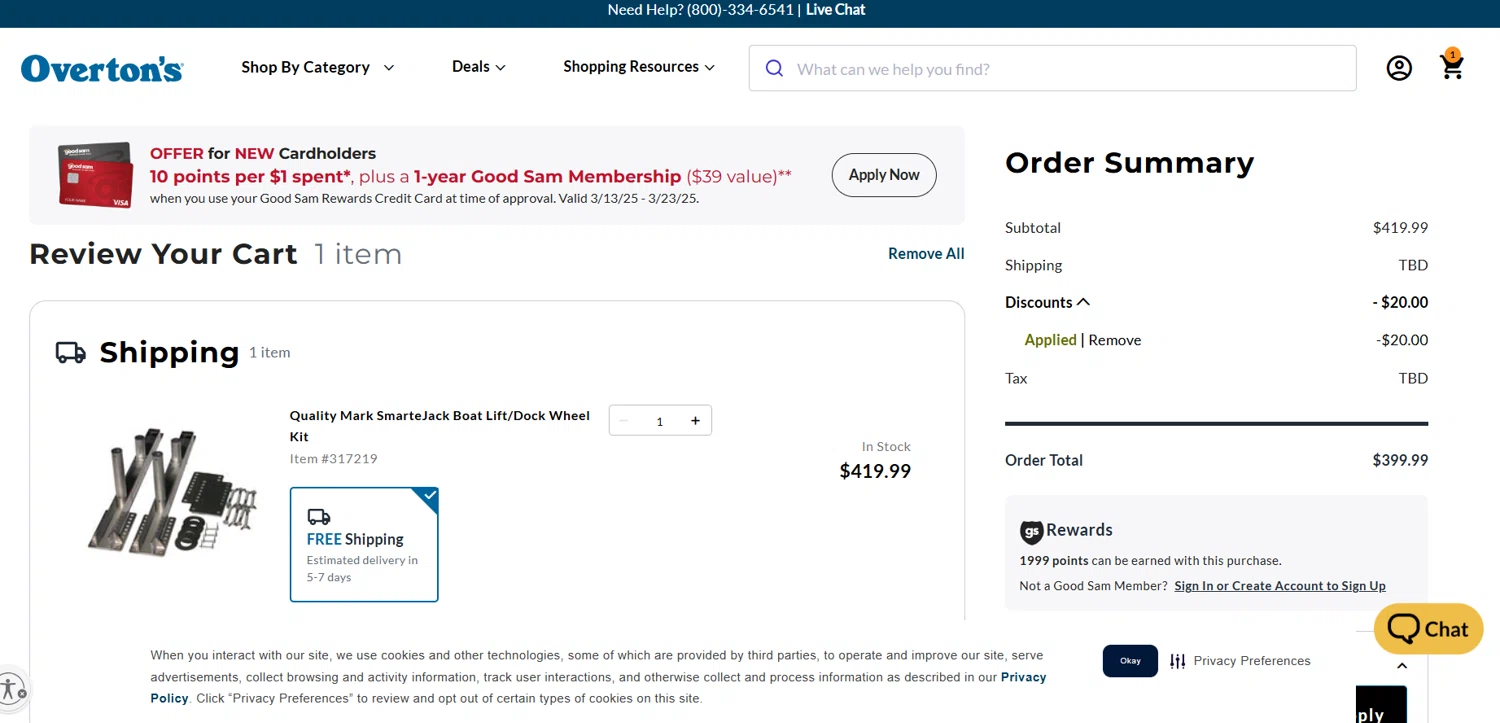This screenshot has height=723, width=1500.
Task: Click Remove All link
Action: point(926,254)
